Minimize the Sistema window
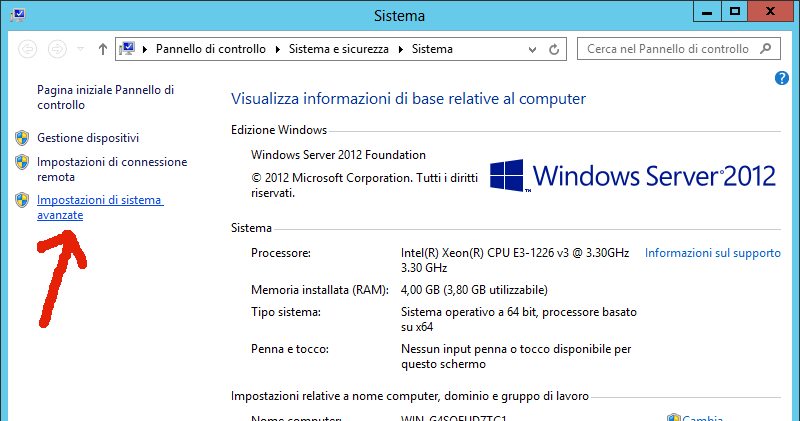 click(x=707, y=11)
